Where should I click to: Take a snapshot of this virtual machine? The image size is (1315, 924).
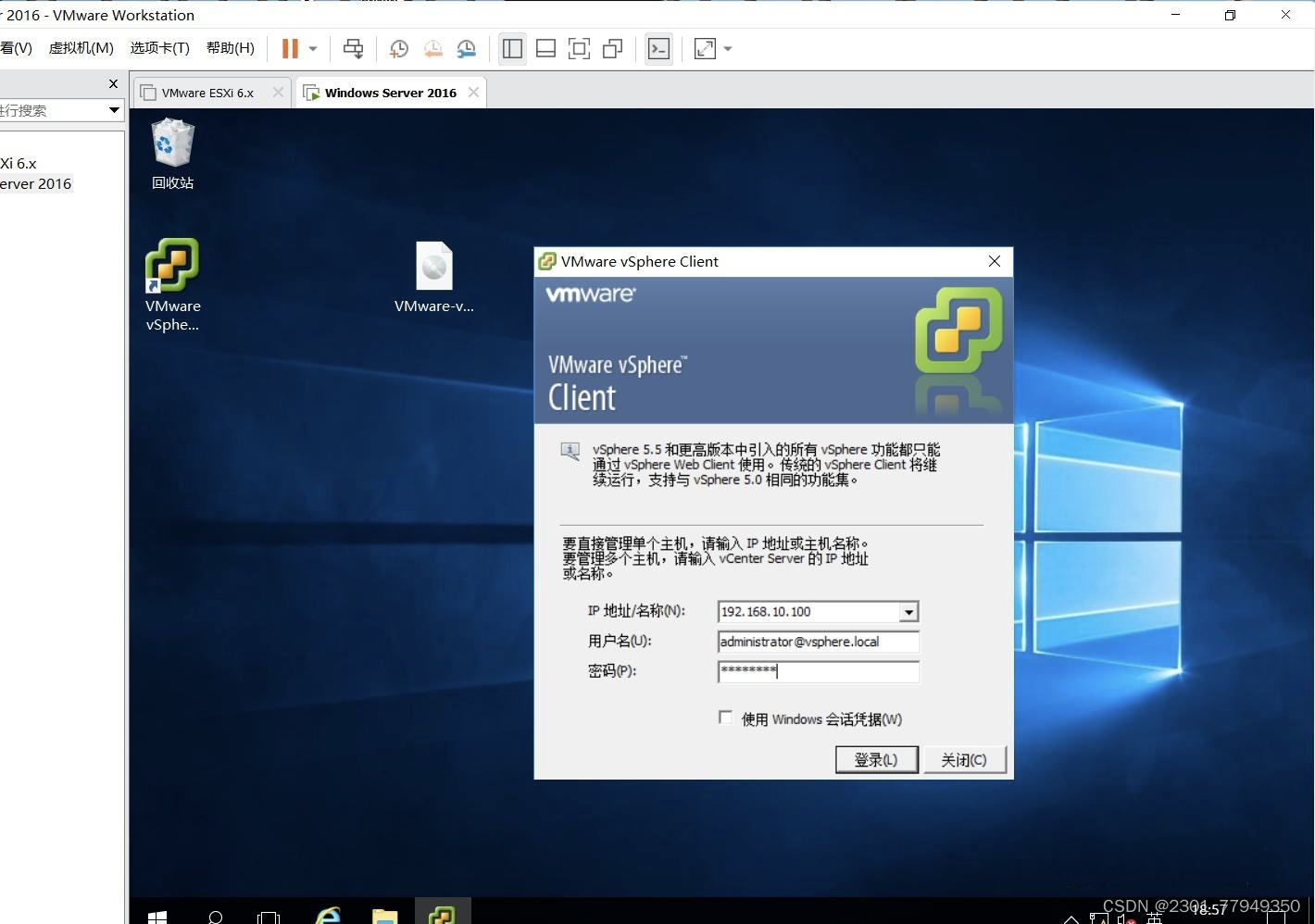pos(399,49)
